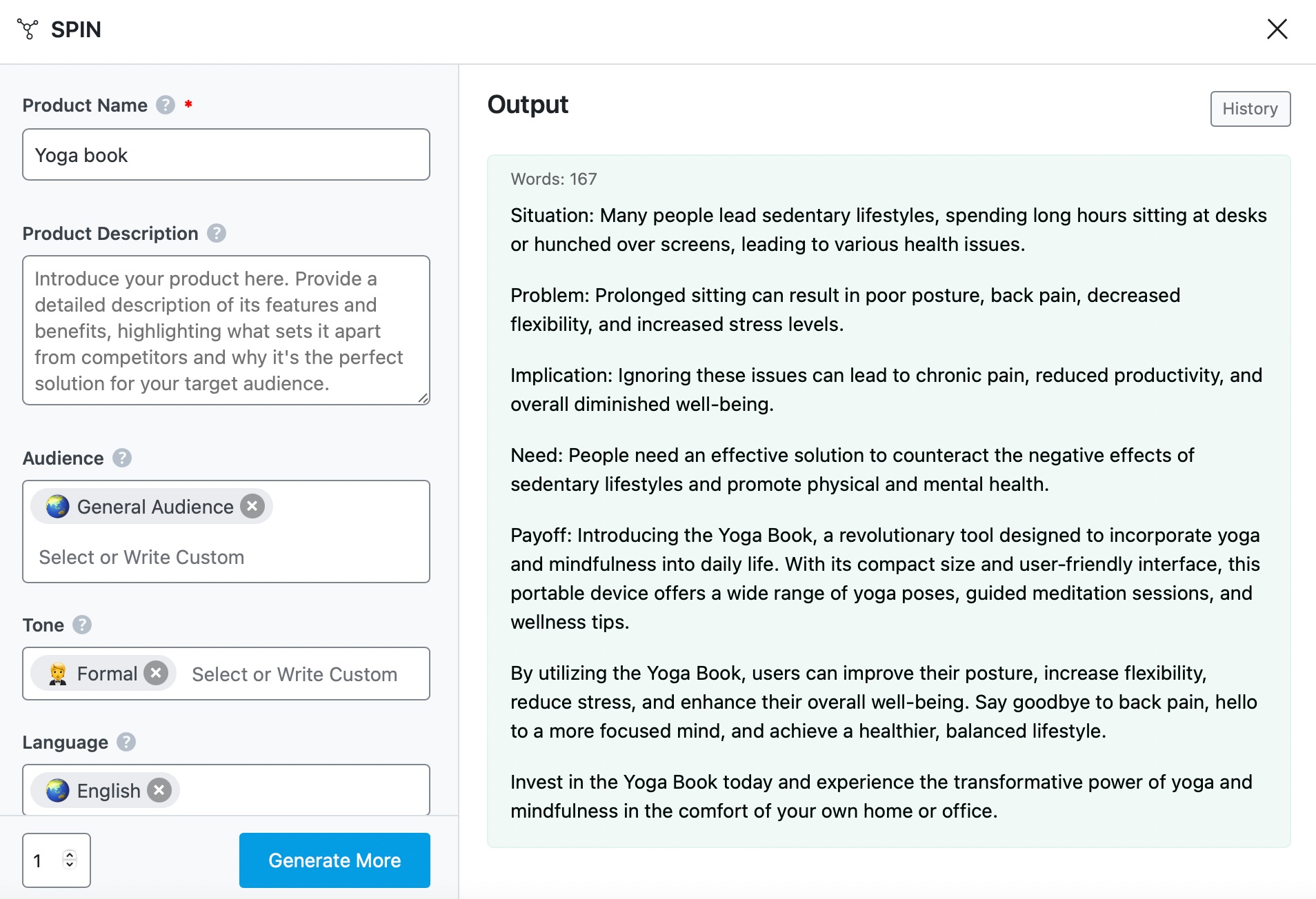This screenshot has width=1316, height=899.
Task: Close the SPIN dialog
Action: [x=1277, y=29]
